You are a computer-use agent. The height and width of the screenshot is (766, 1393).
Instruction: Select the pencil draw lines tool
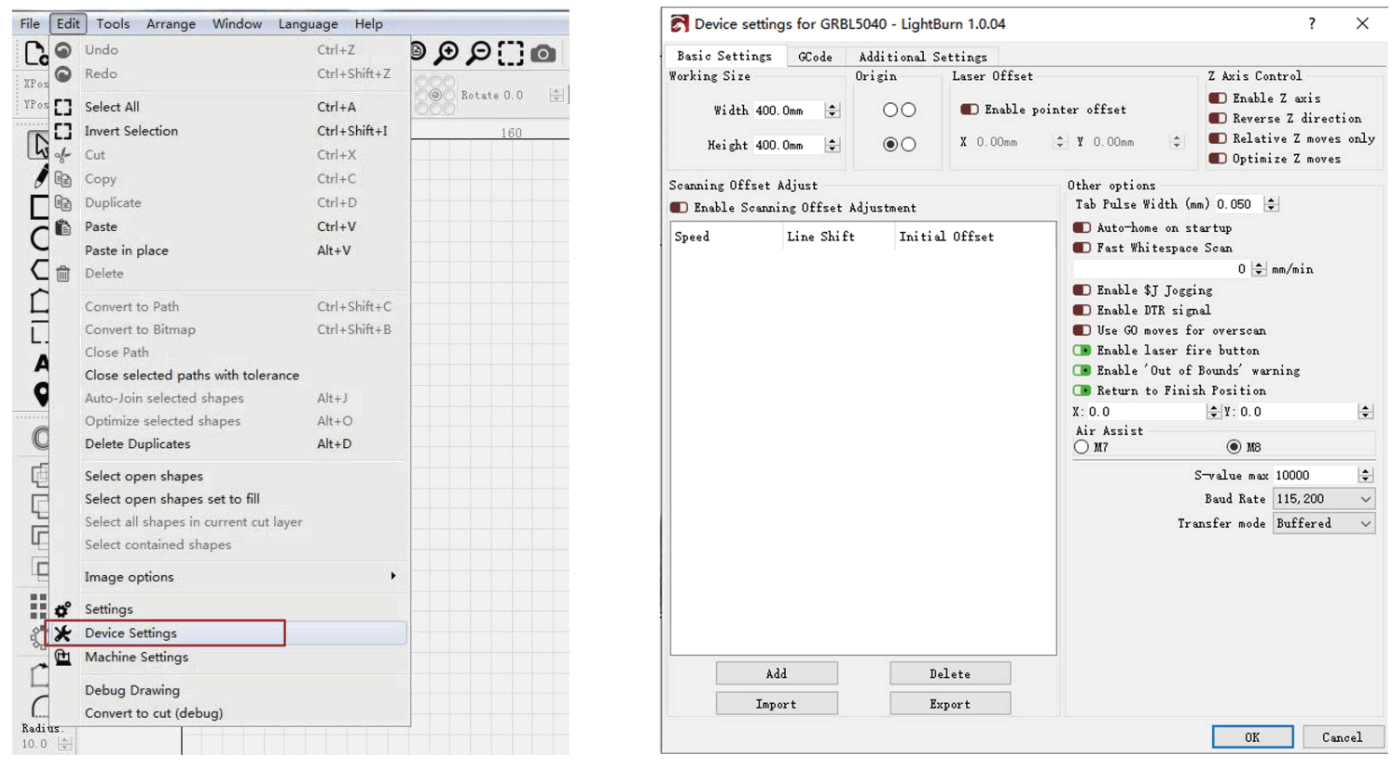click(40, 177)
